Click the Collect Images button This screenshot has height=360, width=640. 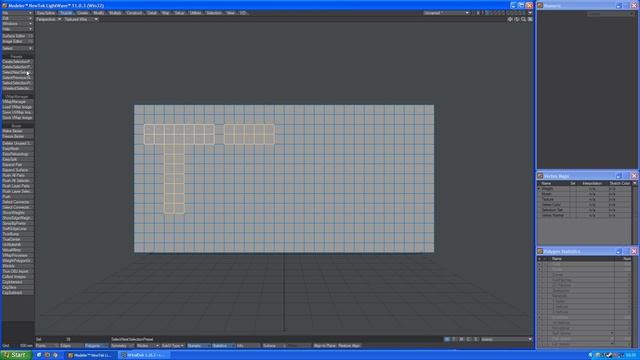[x=17, y=276]
